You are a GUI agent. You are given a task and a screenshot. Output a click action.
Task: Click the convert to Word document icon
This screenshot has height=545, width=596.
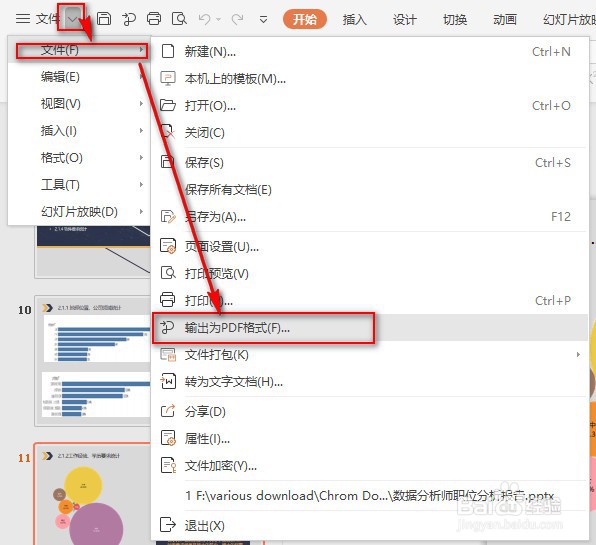coord(168,381)
